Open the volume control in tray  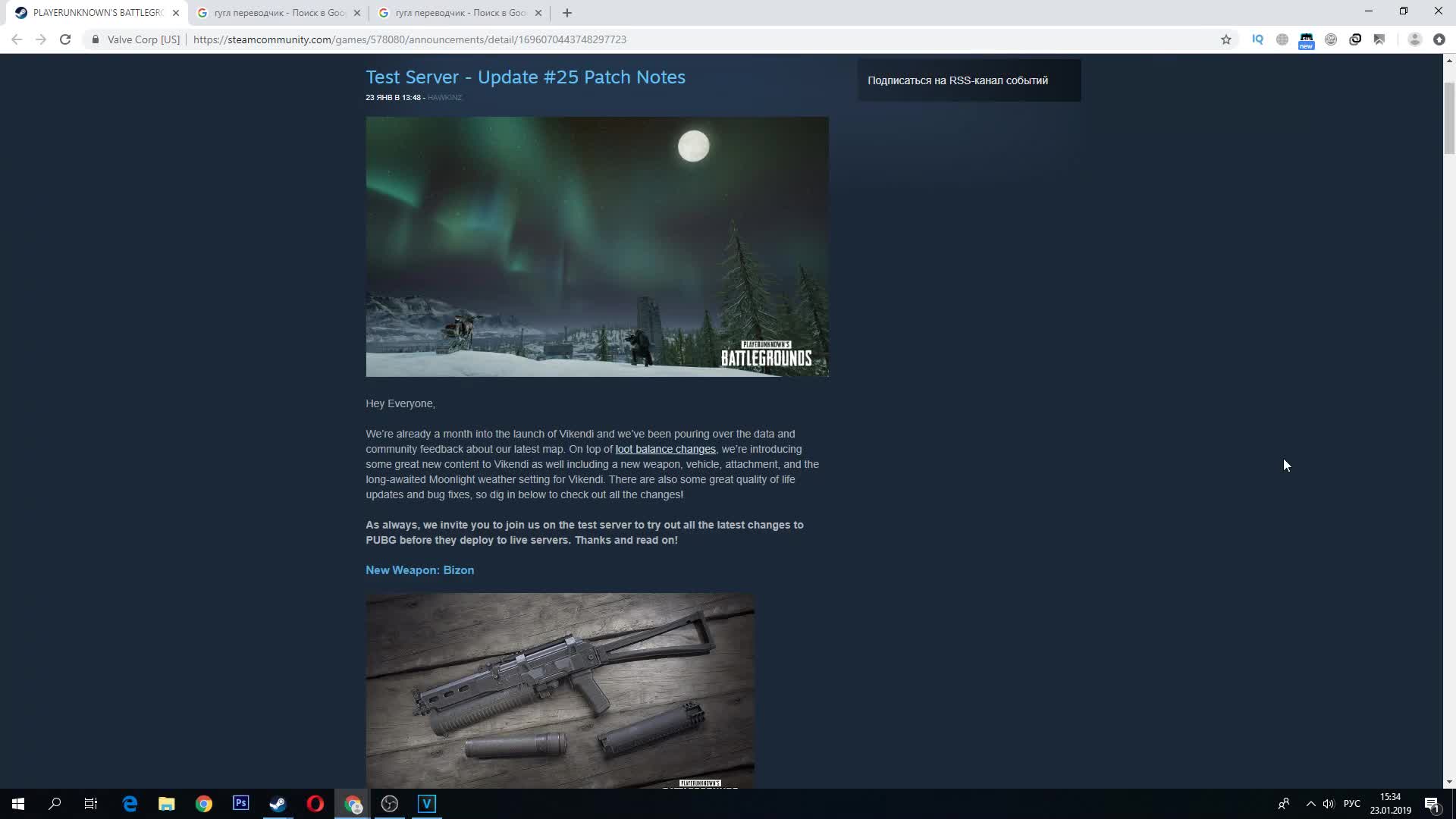[1329, 804]
